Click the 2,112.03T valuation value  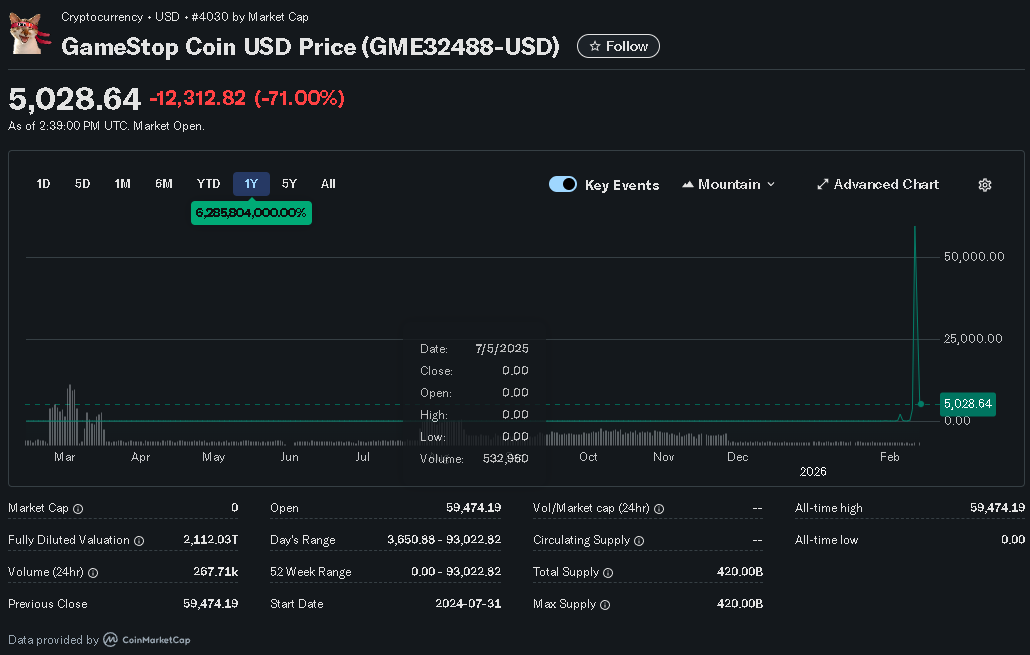pos(210,539)
